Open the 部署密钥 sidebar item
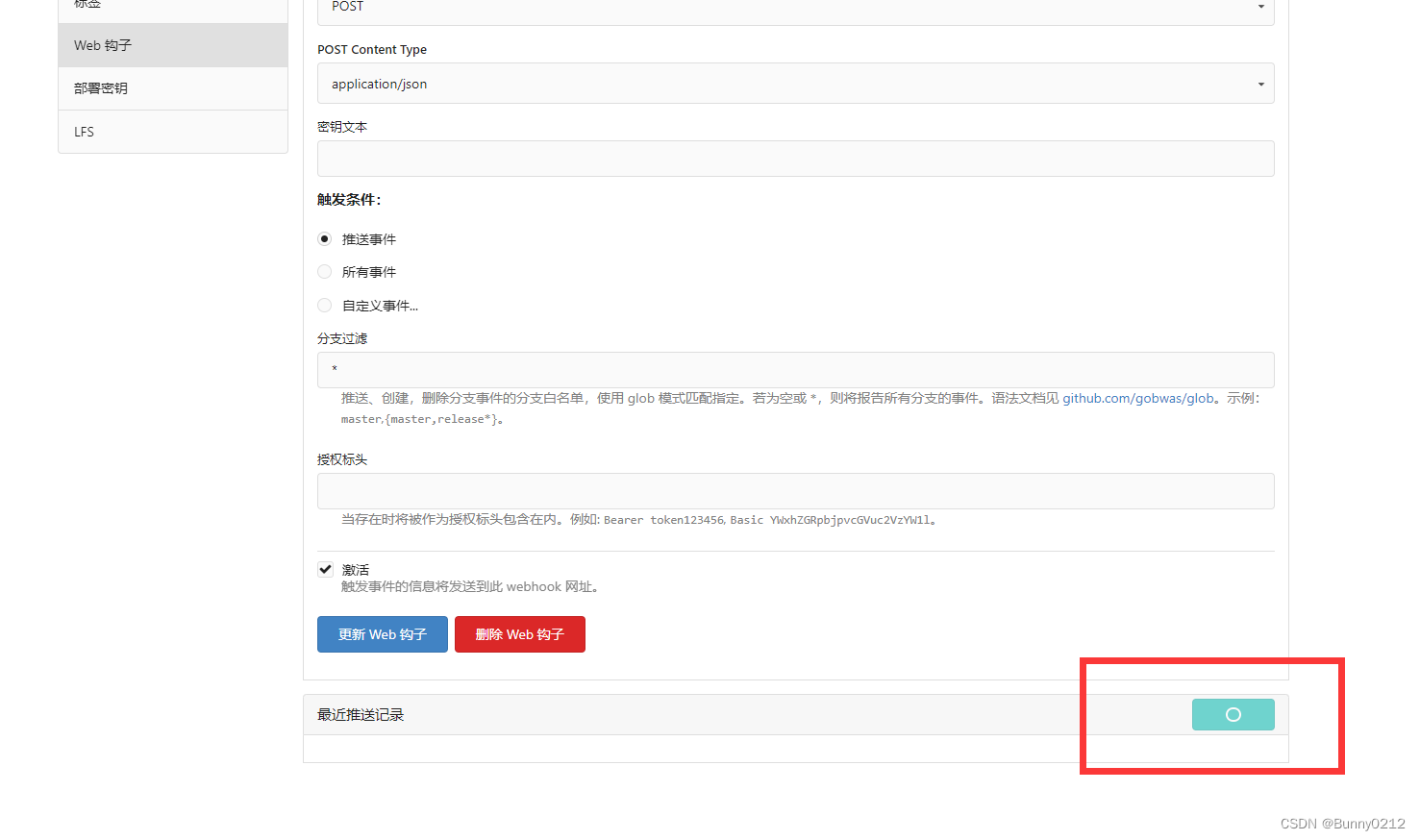 (x=173, y=88)
